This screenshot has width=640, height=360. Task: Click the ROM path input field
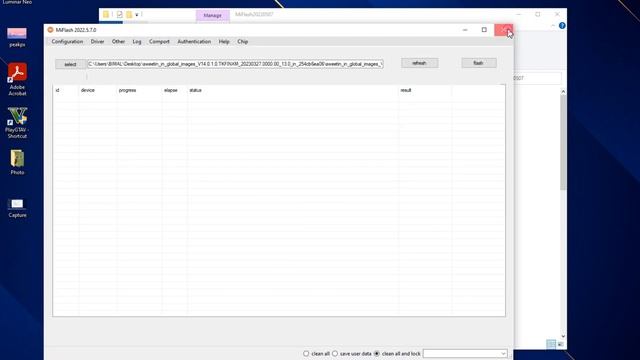point(235,64)
